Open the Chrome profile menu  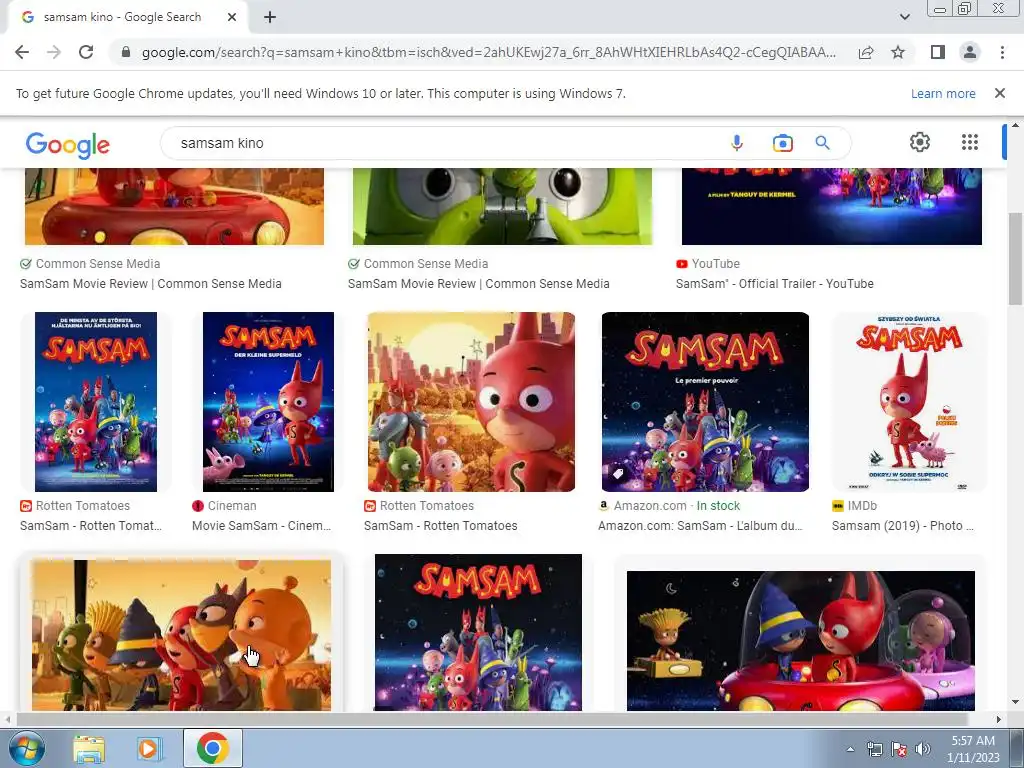[x=970, y=52]
